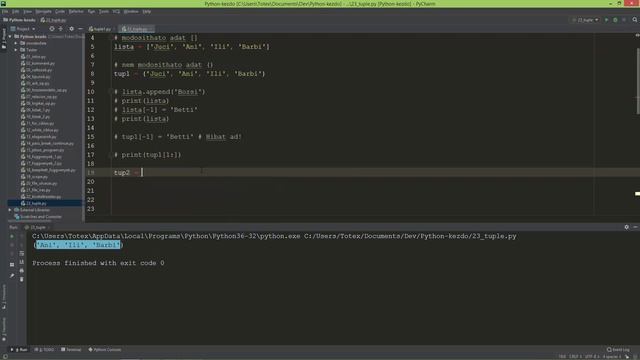
Task: Expand the Tester folder
Action: [16, 50]
